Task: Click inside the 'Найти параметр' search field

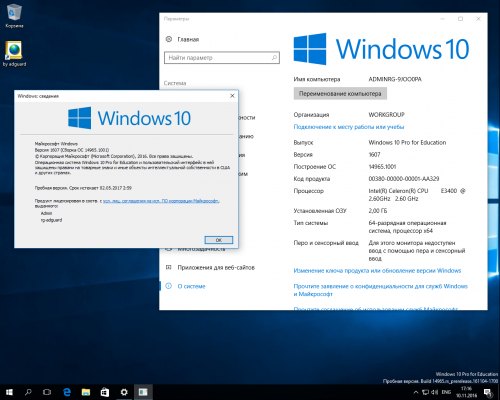Action: point(222,58)
